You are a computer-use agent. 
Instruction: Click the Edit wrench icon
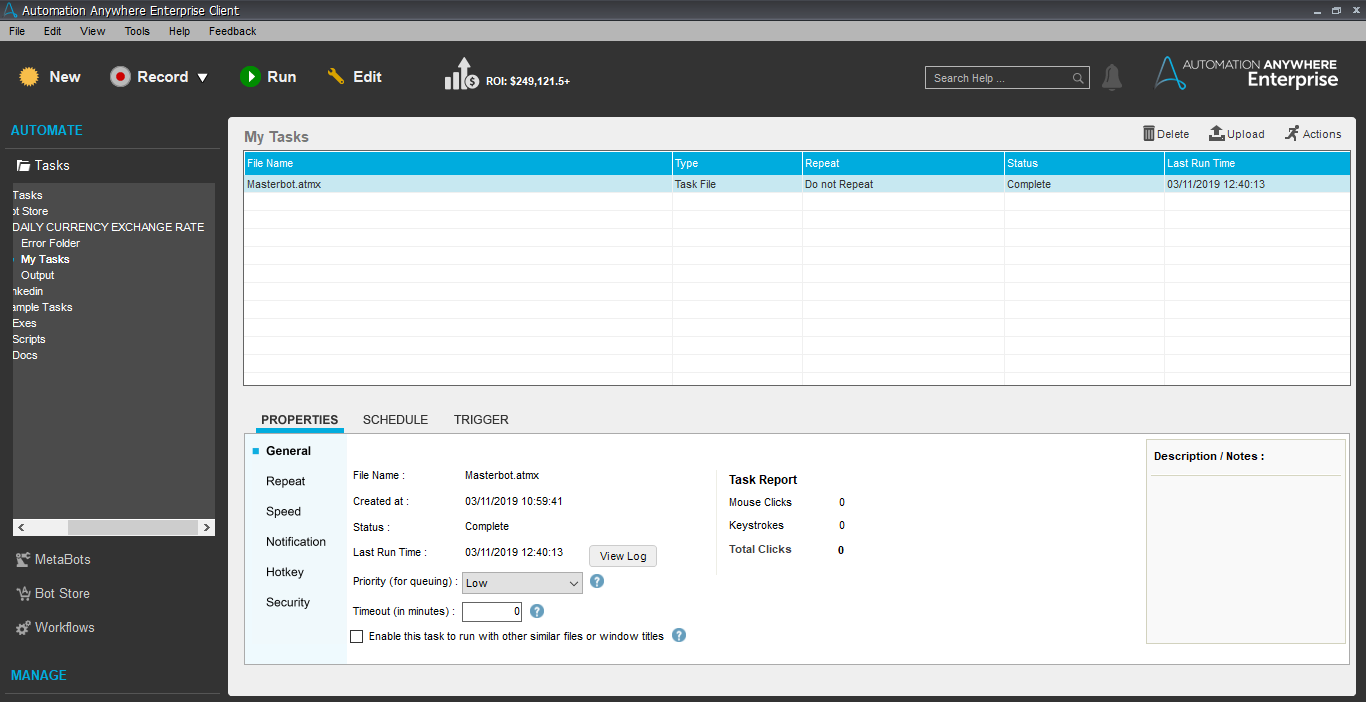click(x=336, y=77)
